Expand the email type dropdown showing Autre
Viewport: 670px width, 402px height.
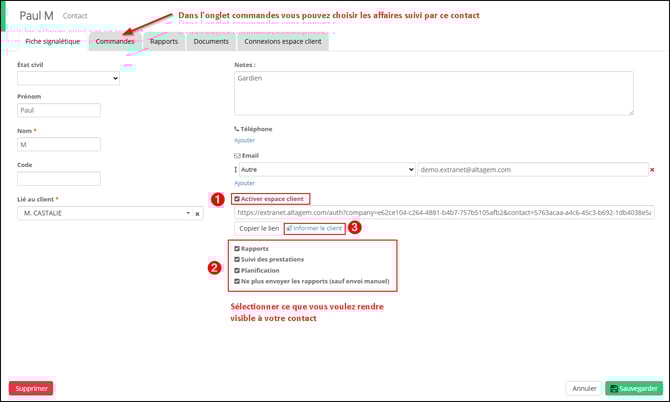coord(327,170)
